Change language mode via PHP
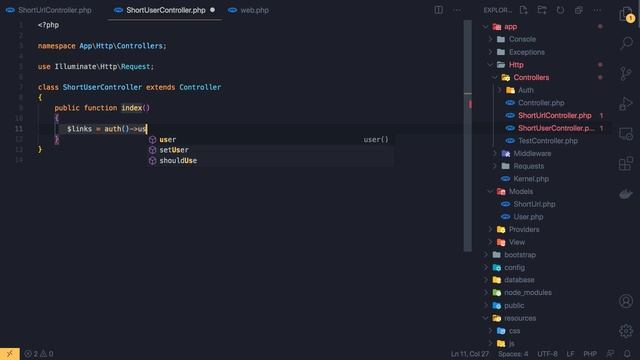Screen dimensions: 640x360 [x=590, y=354]
